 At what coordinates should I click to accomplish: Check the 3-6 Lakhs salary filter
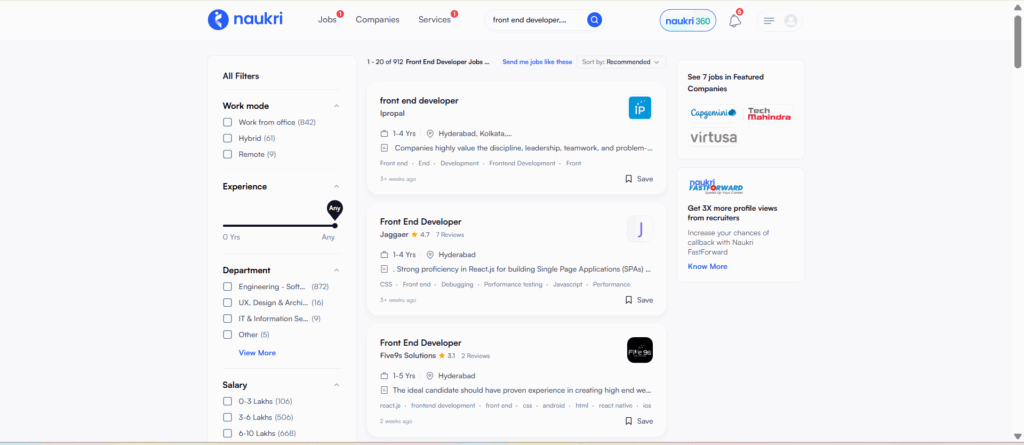(228, 417)
